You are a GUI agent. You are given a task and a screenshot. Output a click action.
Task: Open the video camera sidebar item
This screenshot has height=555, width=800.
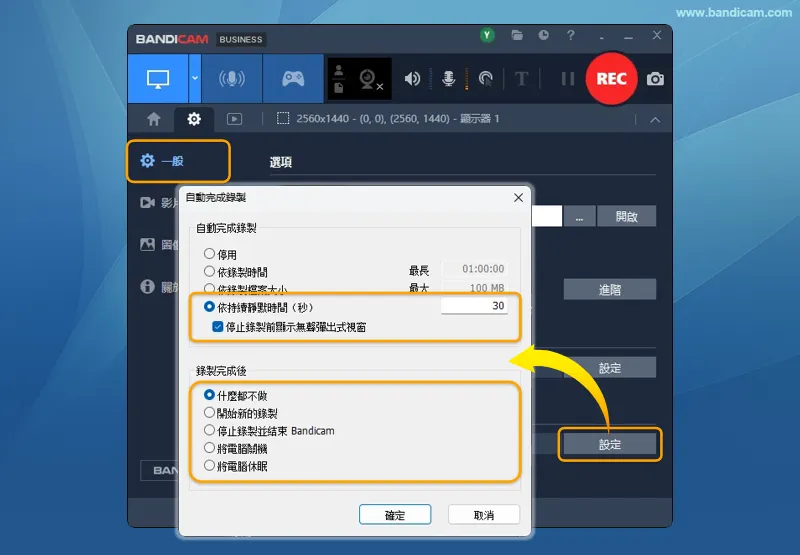(x=159, y=203)
